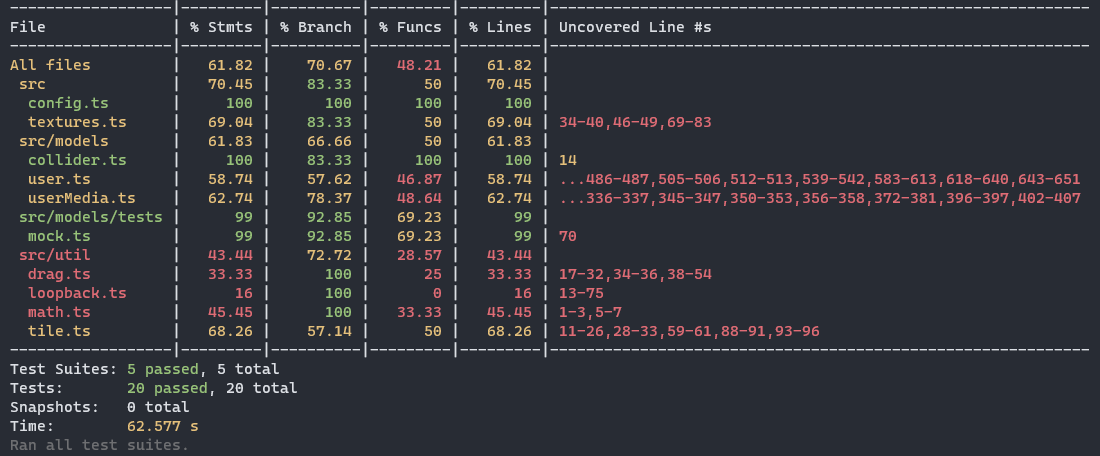1100x456 pixels.
Task: Select user.ts funcs value 46.87
Action: [420, 179]
